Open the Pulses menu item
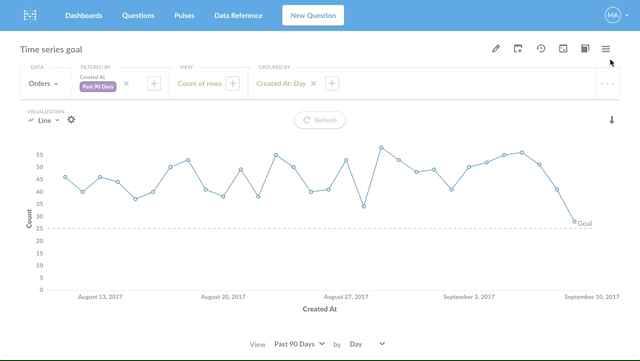Screen dimensions: 640x361 pos(184,16)
